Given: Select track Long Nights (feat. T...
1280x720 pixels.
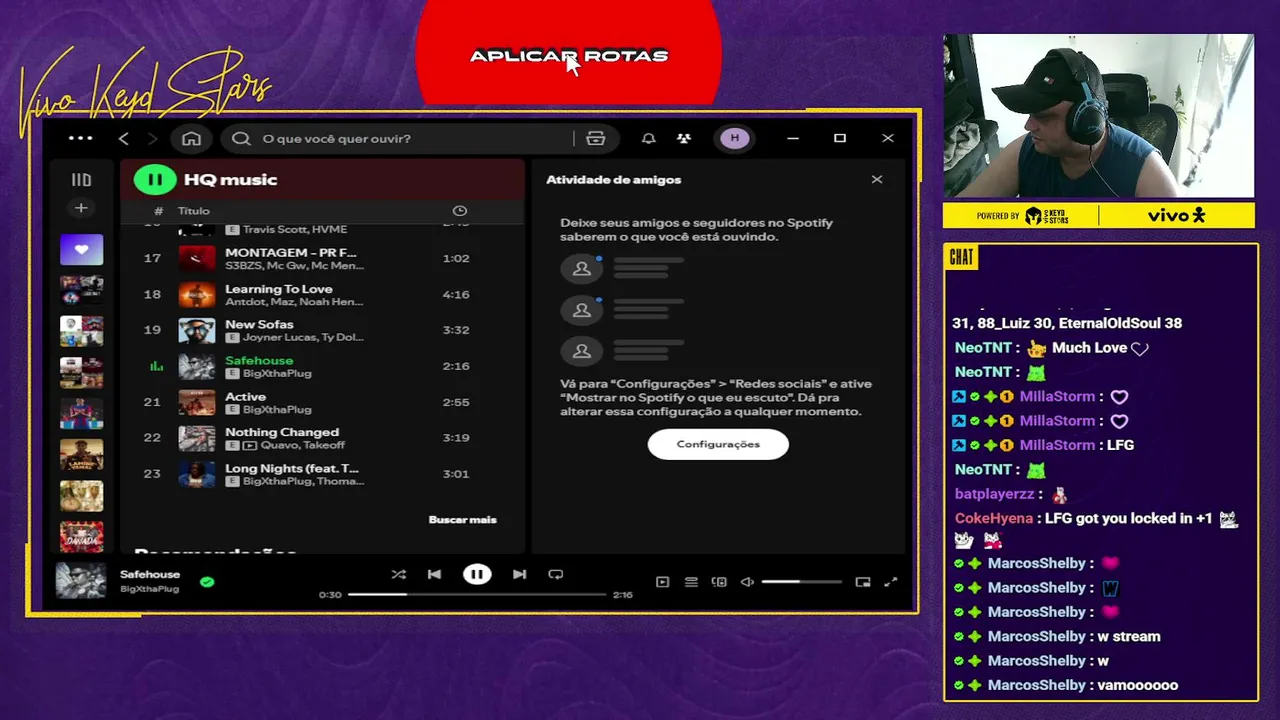Looking at the screenshot, I should [x=322, y=474].
